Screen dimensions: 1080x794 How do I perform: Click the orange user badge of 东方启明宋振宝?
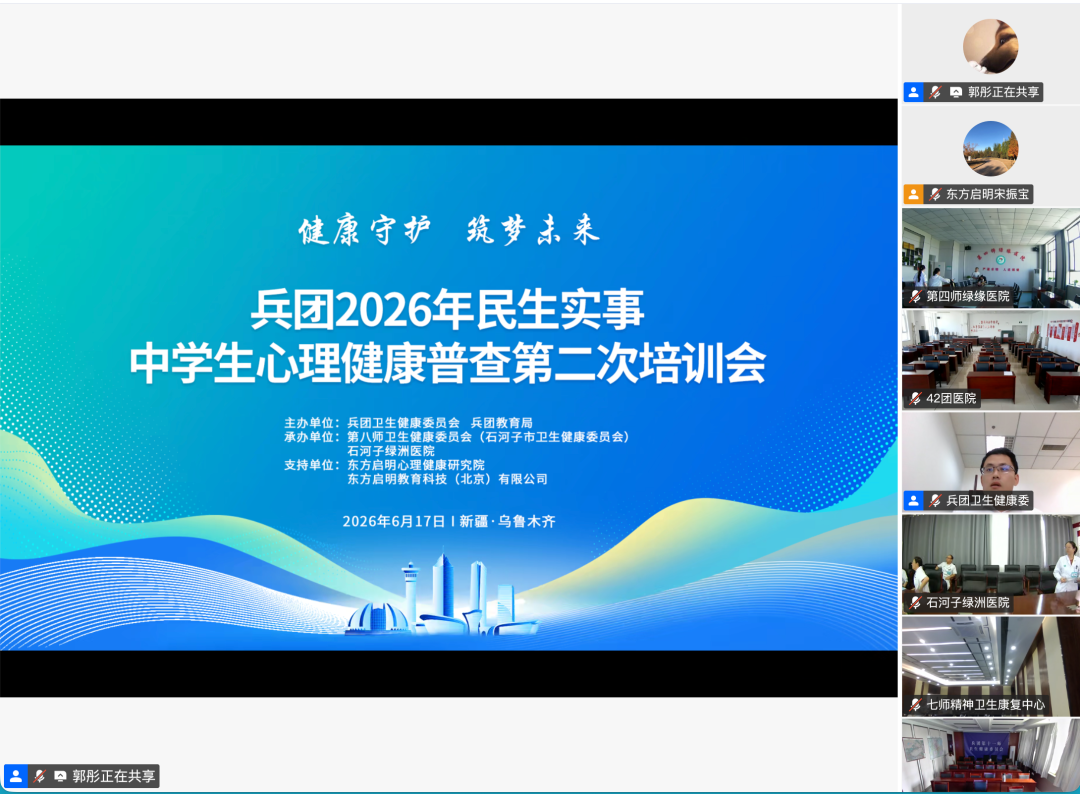point(913,194)
